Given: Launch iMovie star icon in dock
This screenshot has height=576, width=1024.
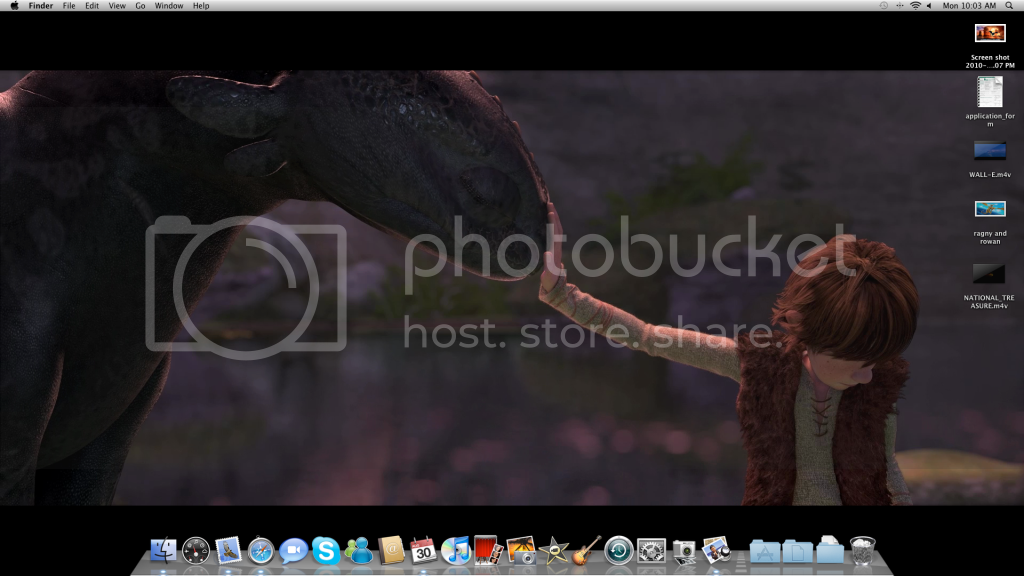Looking at the screenshot, I should pyautogui.click(x=553, y=550).
